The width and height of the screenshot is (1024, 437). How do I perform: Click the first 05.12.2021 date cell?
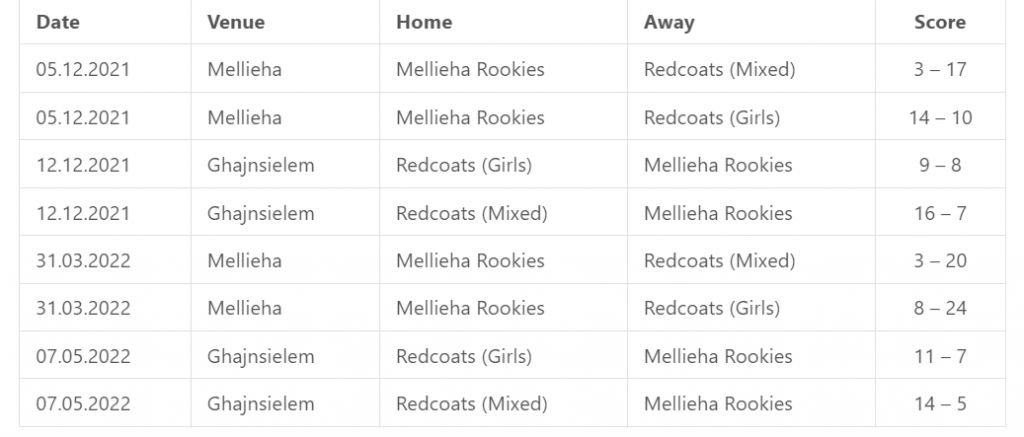[x=83, y=69]
